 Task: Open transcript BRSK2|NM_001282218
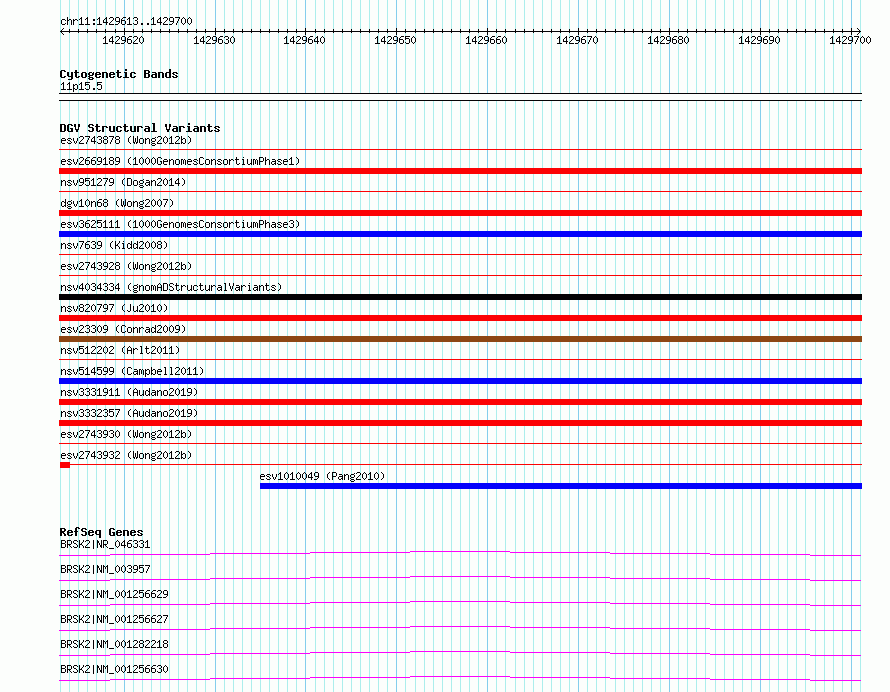pos(114,644)
